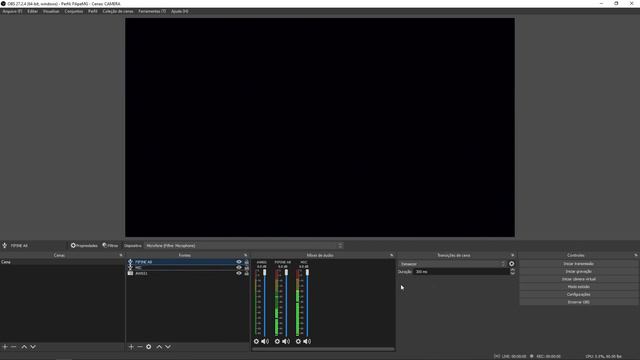Toggle lock on FIFINE A8 source
The image size is (640, 360).
click(x=247, y=262)
